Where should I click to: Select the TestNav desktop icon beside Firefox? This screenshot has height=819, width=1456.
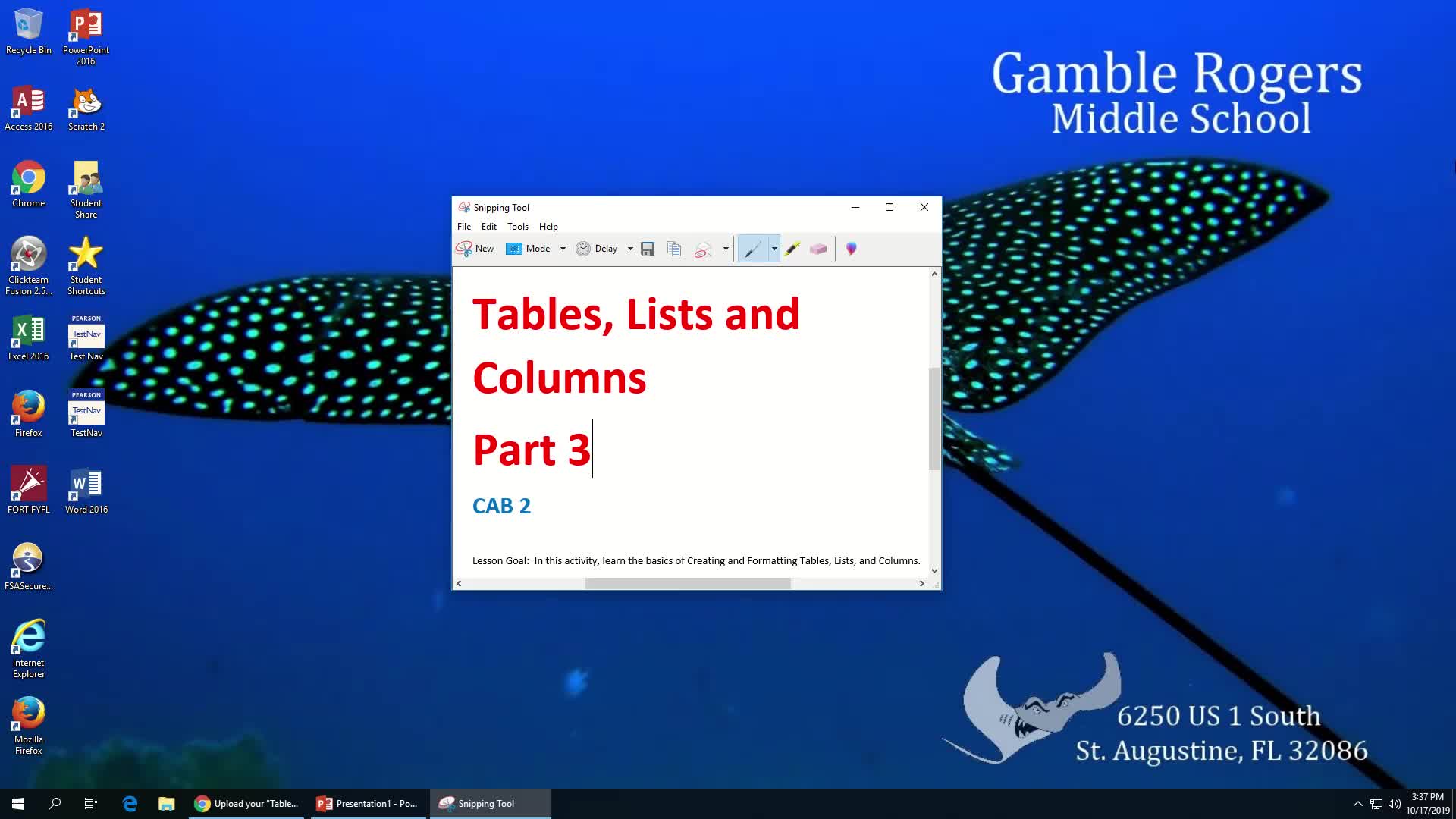coord(86,414)
